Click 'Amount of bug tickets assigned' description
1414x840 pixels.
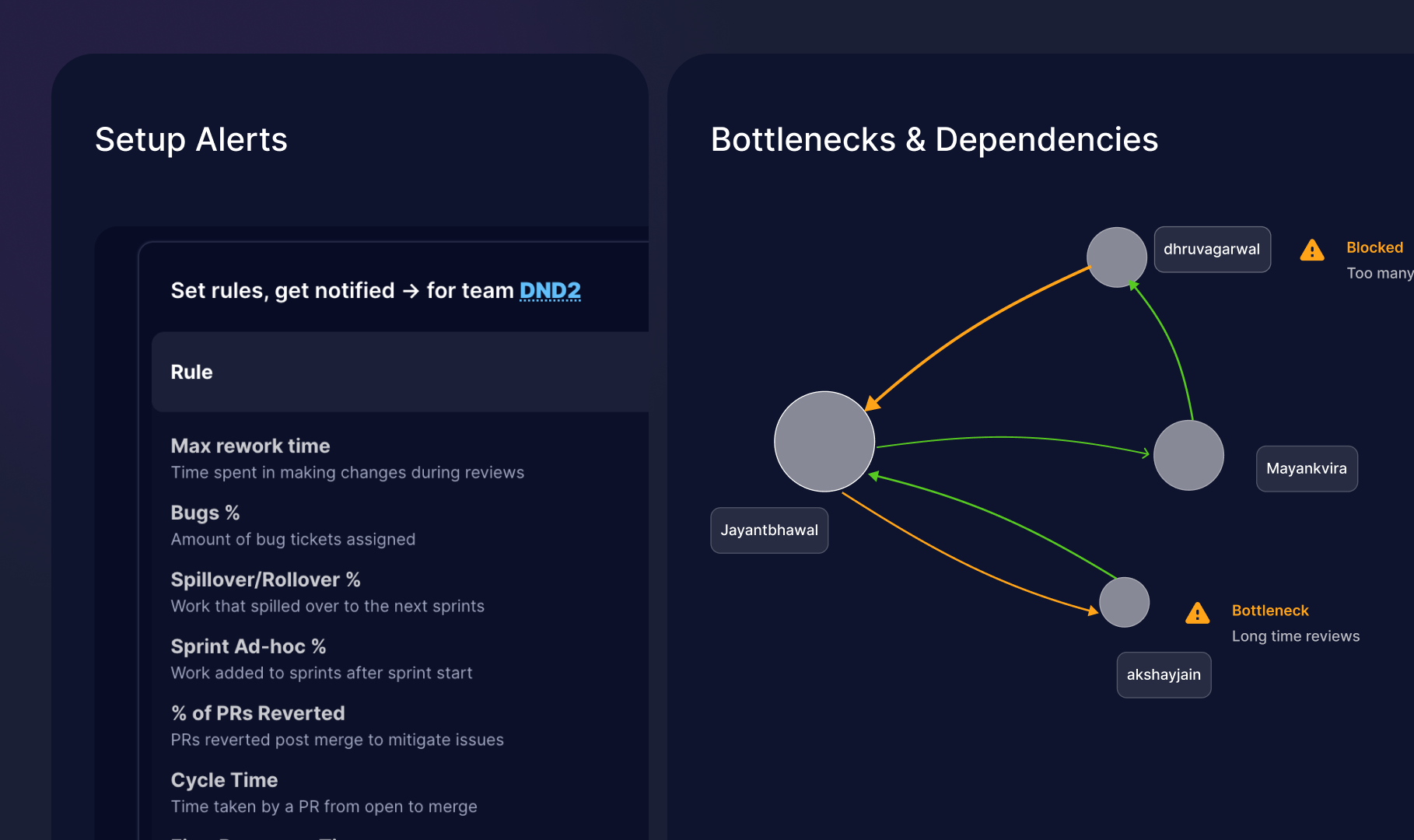[x=293, y=540]
